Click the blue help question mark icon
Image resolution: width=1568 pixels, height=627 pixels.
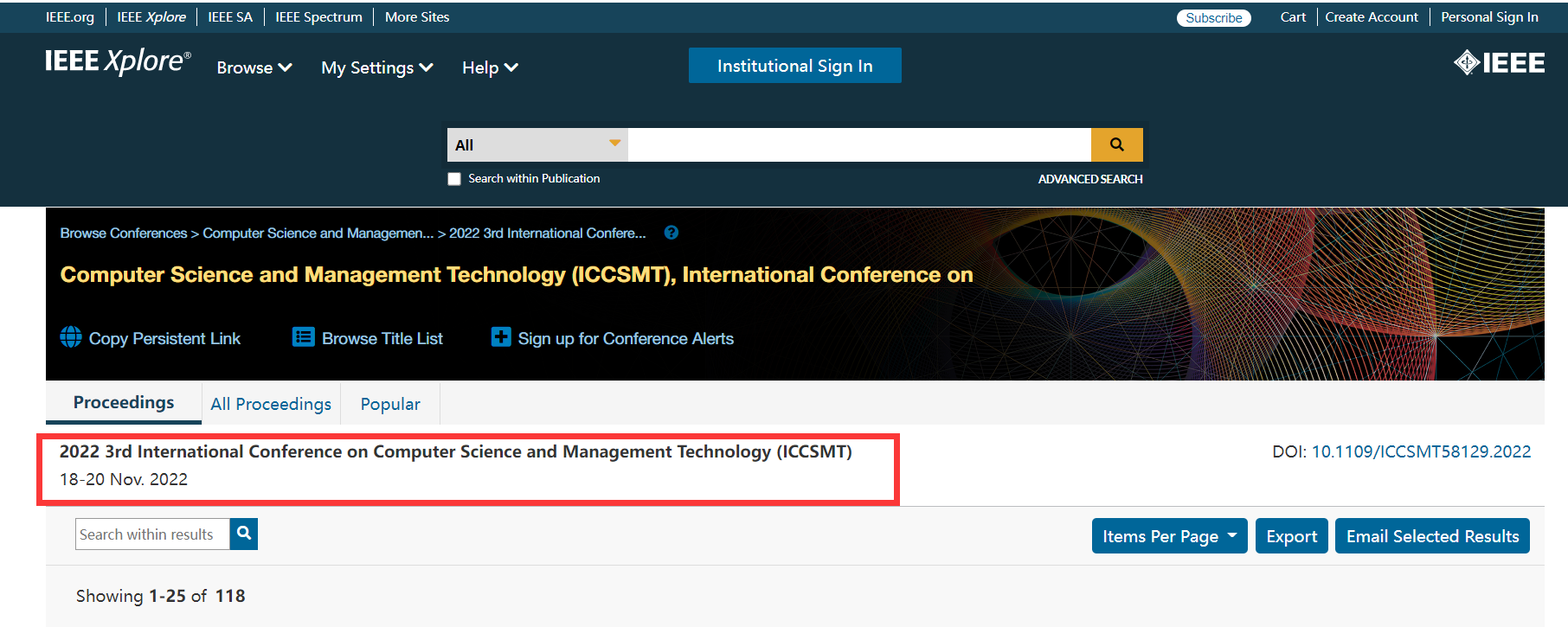[671, 233]
